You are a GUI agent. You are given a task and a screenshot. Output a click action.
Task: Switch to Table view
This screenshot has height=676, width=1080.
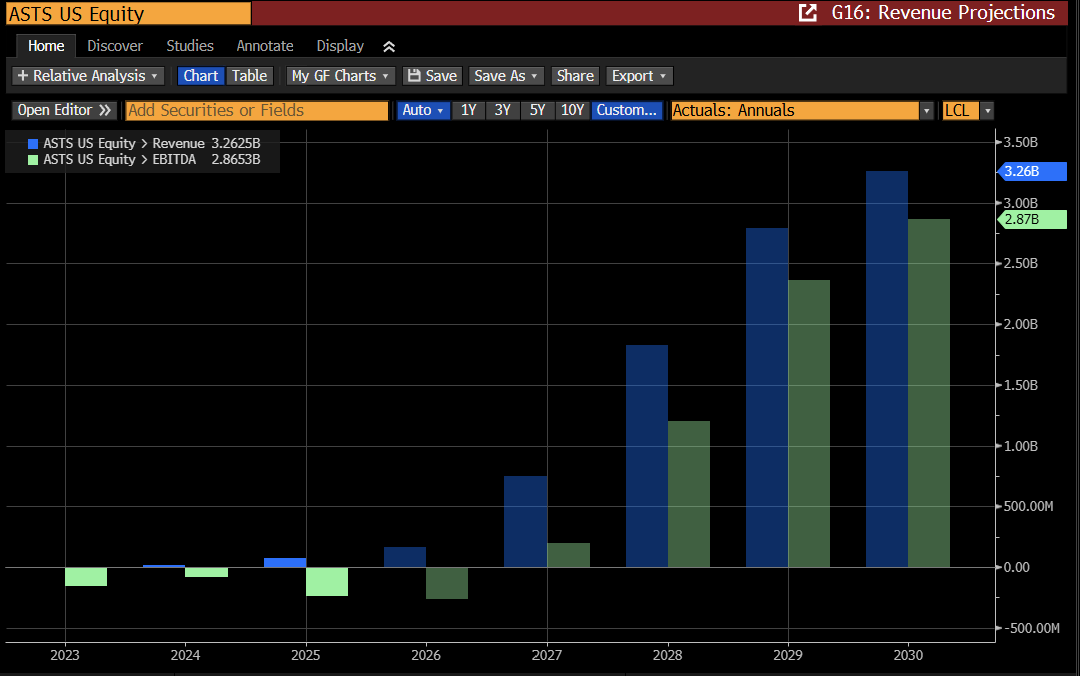pyautogui.click(x=249, y=76)
